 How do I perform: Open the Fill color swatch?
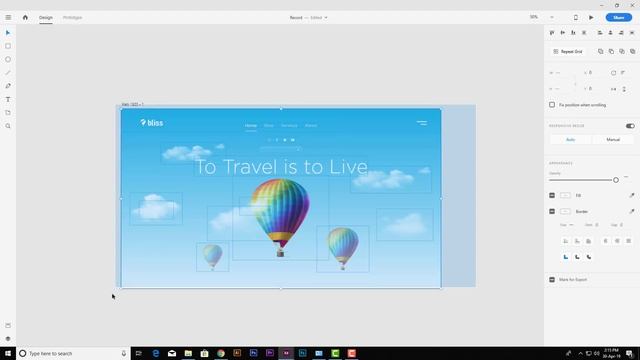coord(565,196)
